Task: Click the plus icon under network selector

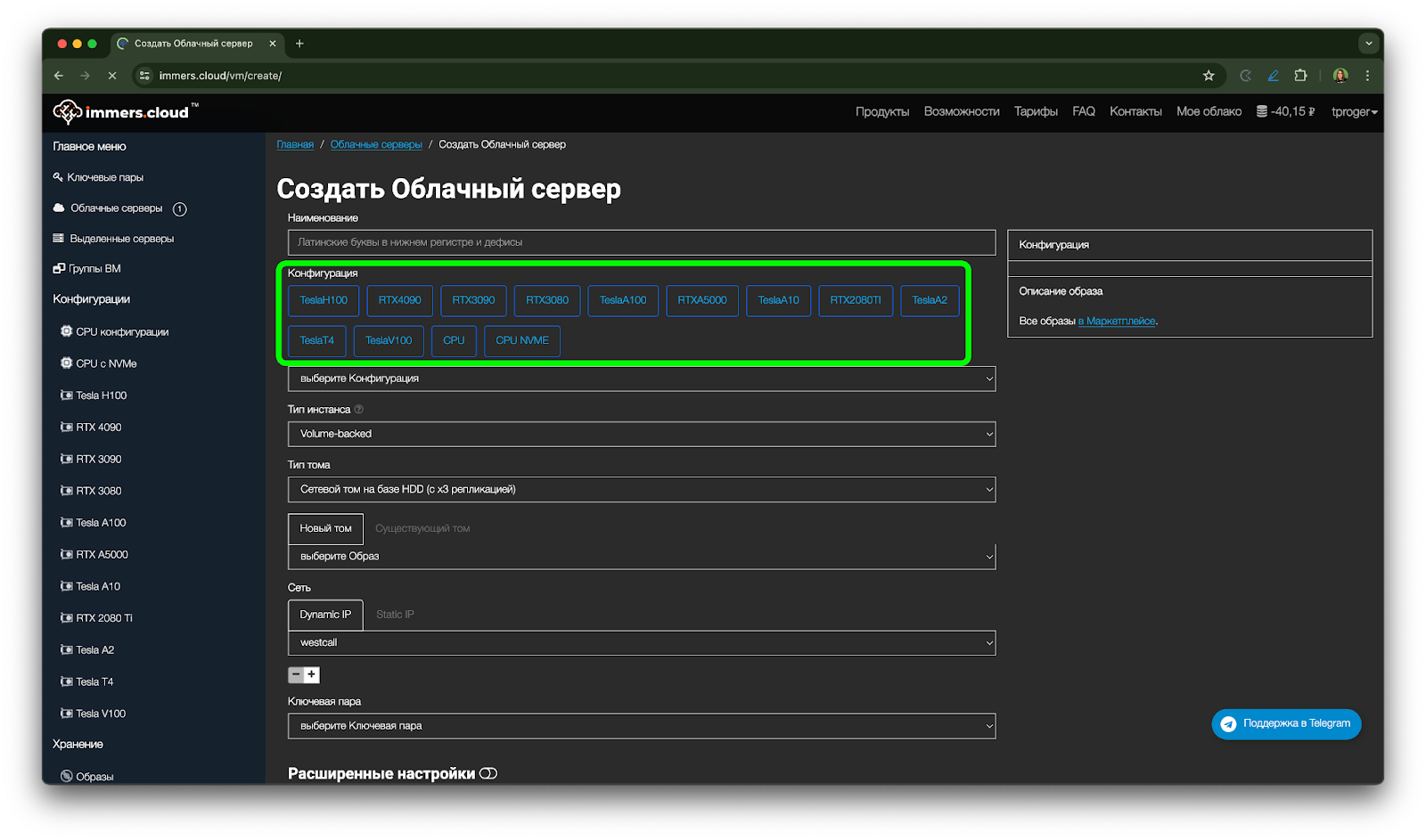Action: [312, 674]
